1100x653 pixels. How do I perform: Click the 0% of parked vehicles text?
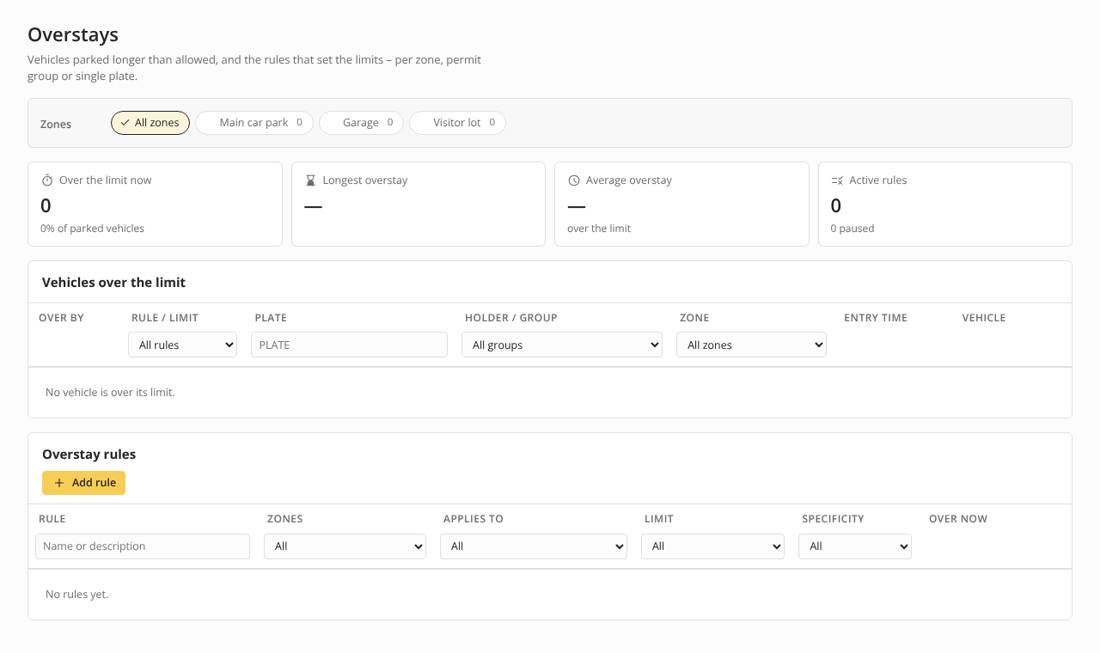point(92,228)
